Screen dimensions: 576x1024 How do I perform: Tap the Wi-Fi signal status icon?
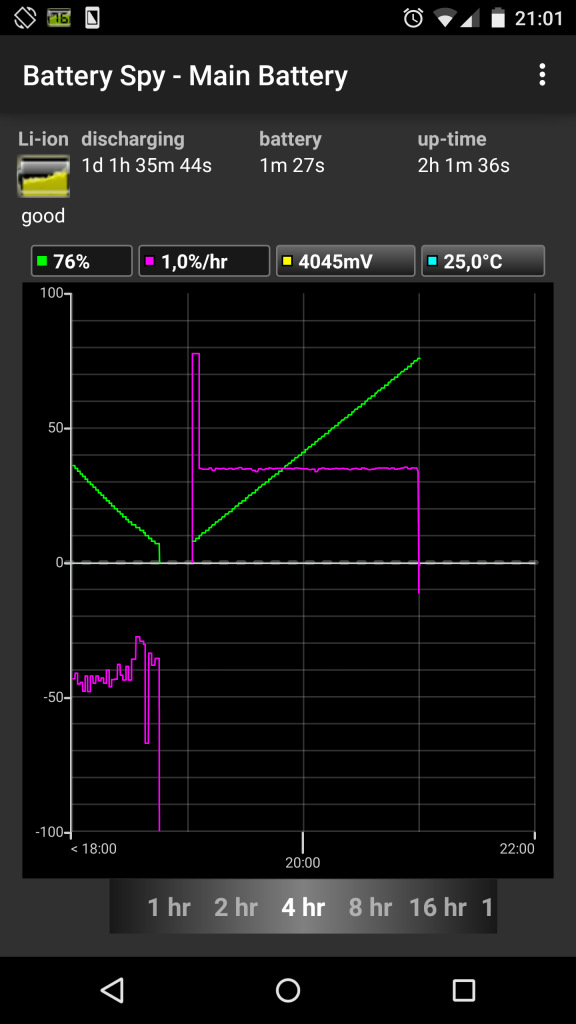point(445,18)
